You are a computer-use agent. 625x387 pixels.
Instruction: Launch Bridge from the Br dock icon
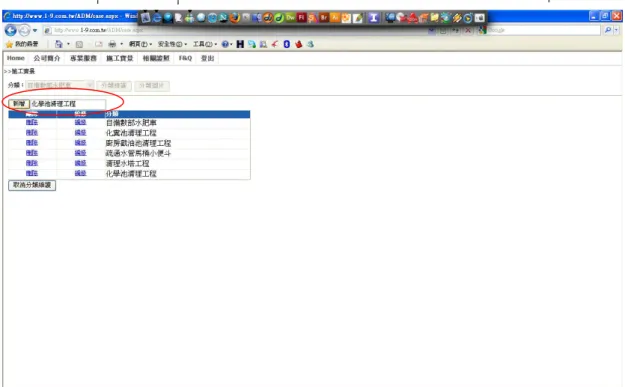tap(324, 18)
